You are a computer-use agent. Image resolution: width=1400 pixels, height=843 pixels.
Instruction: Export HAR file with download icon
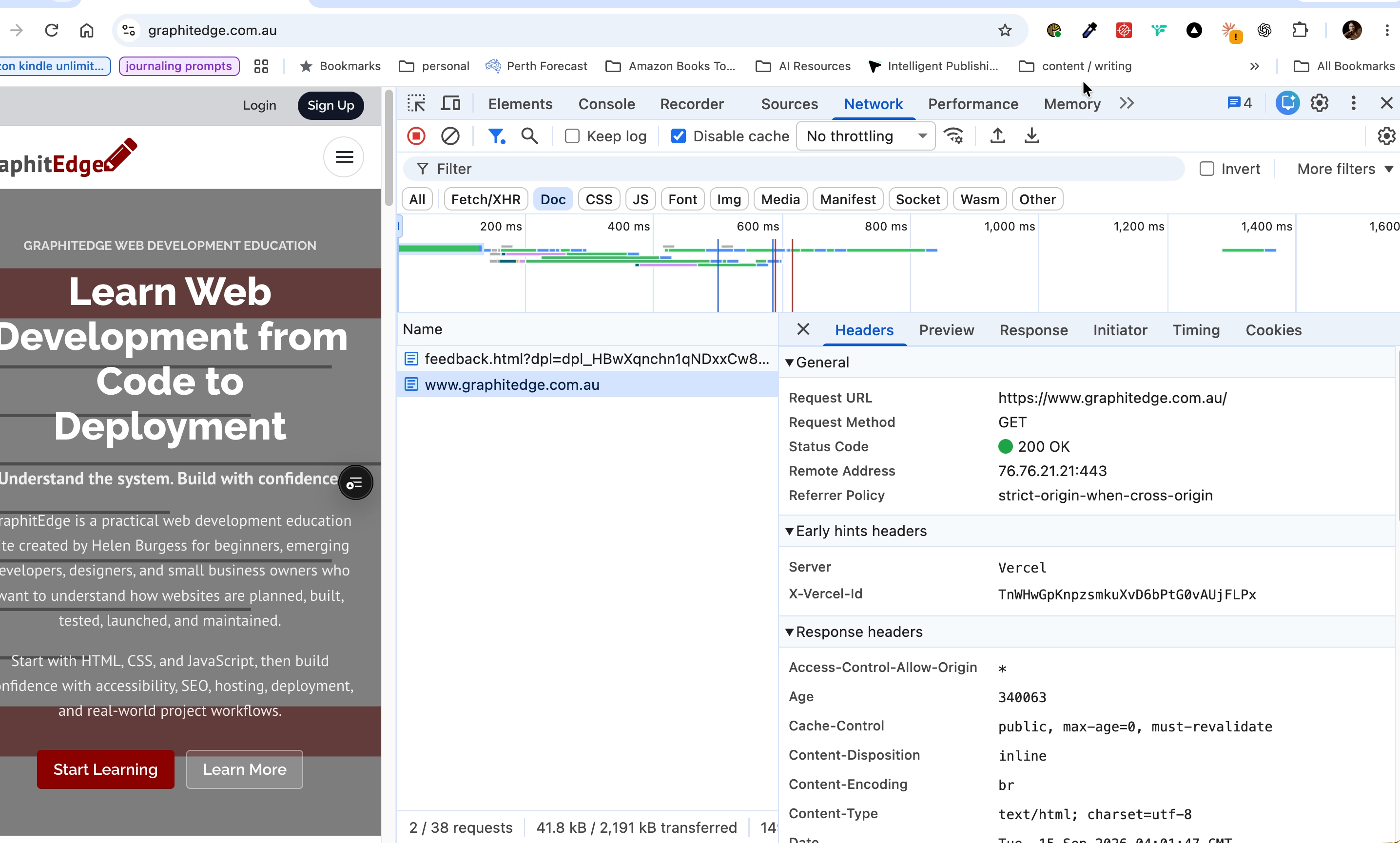point(1032,136)
